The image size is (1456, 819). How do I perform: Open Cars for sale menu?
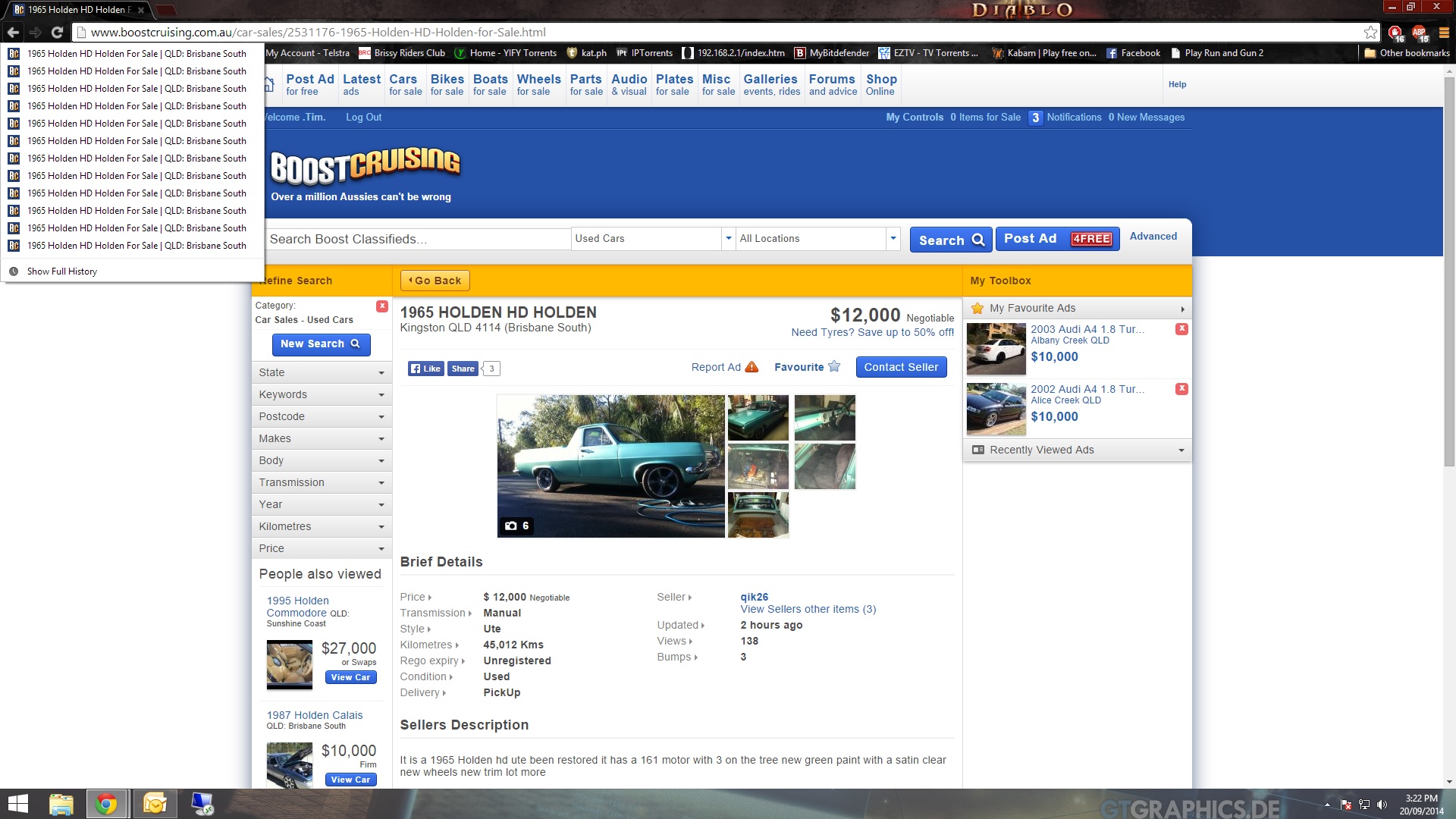point(405,84)
